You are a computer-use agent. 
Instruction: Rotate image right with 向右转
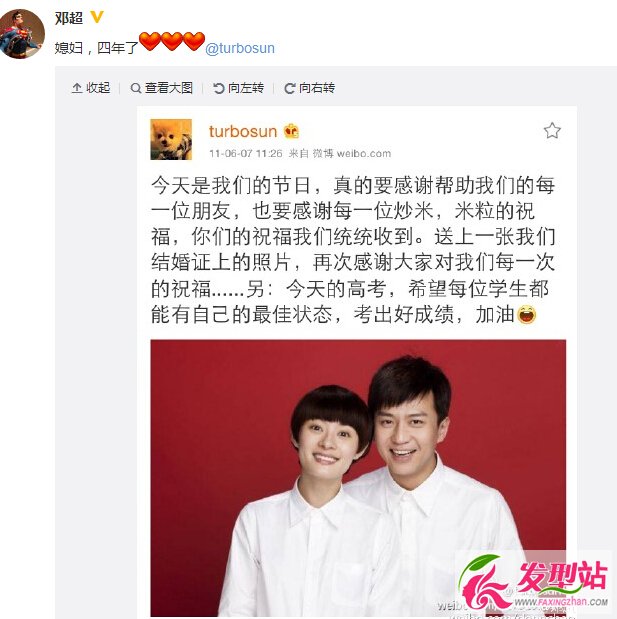[x=309, y=88]
